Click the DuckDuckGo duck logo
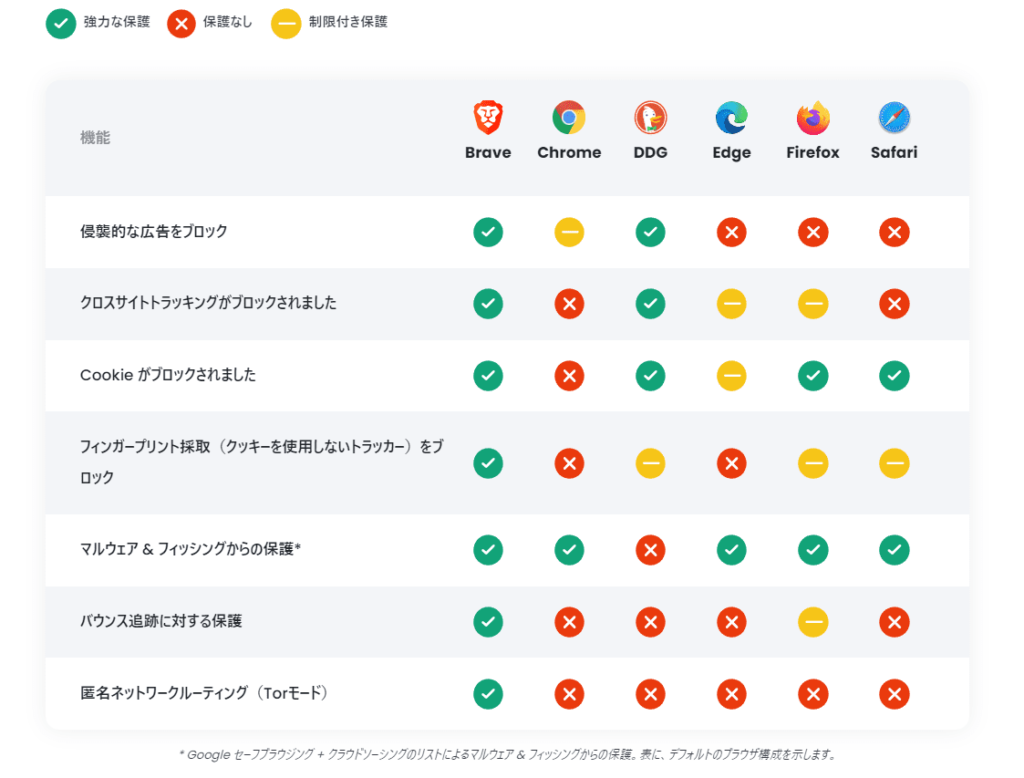 click(650, 118)
